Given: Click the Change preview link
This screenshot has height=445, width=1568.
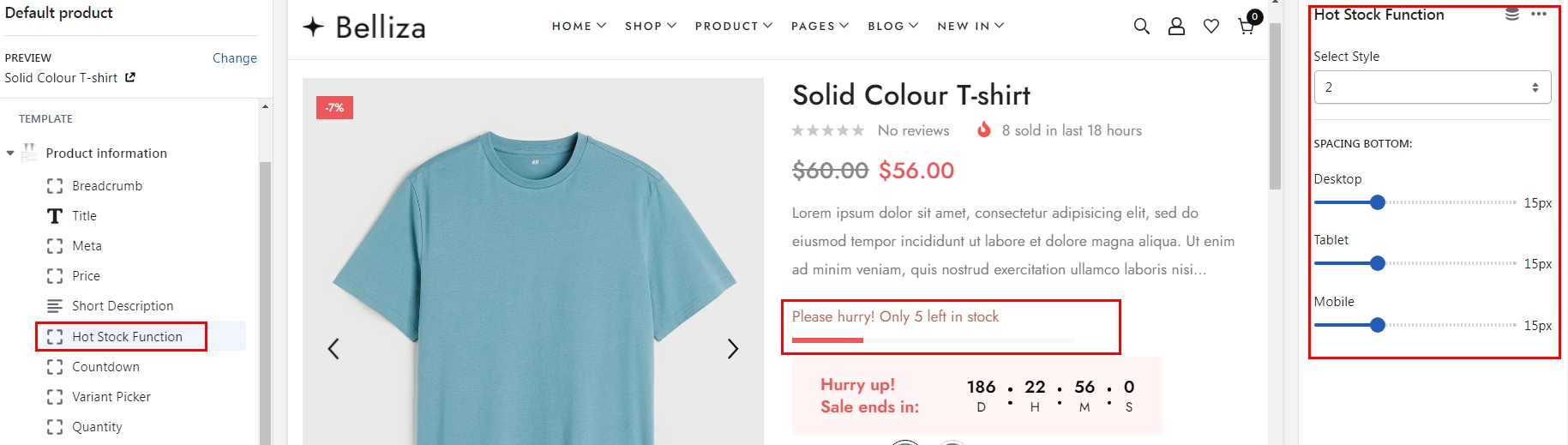Looking at the screenshot, I should (x=234, y=58).
